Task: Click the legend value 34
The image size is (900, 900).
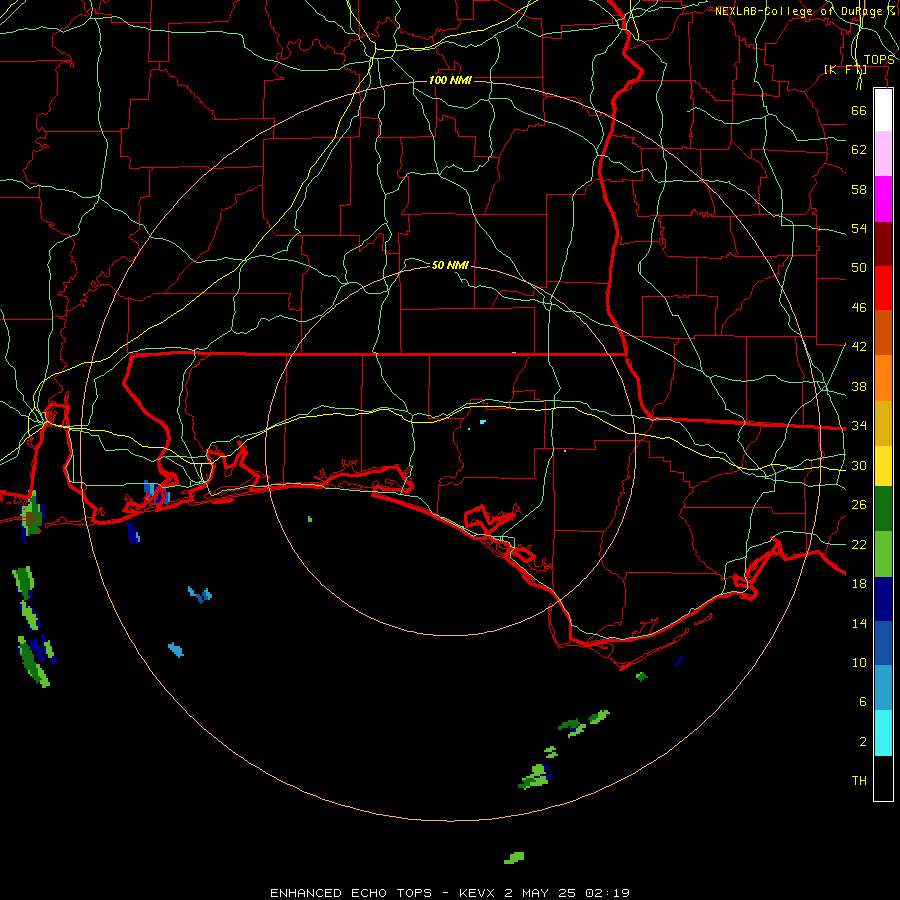Action: tap(859, 426)
